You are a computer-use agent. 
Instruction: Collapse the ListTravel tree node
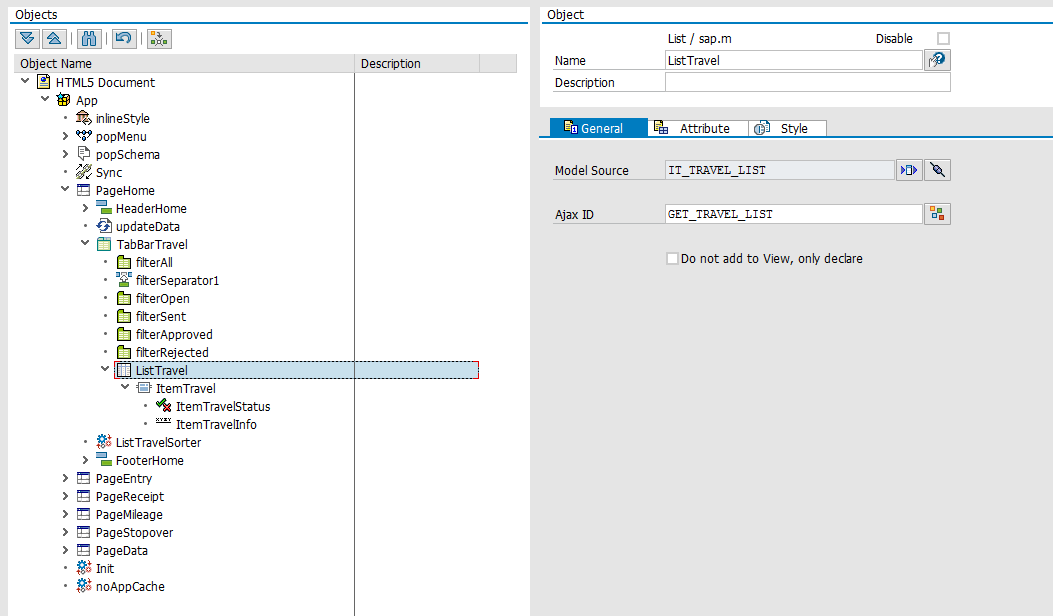click(105, 370)
